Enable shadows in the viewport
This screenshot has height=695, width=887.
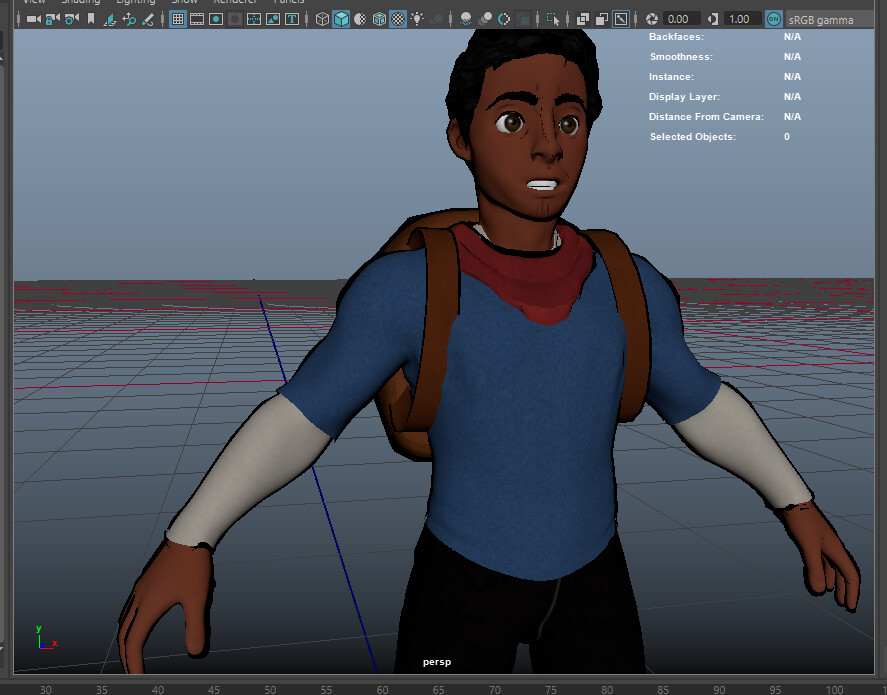click(465, 18)
